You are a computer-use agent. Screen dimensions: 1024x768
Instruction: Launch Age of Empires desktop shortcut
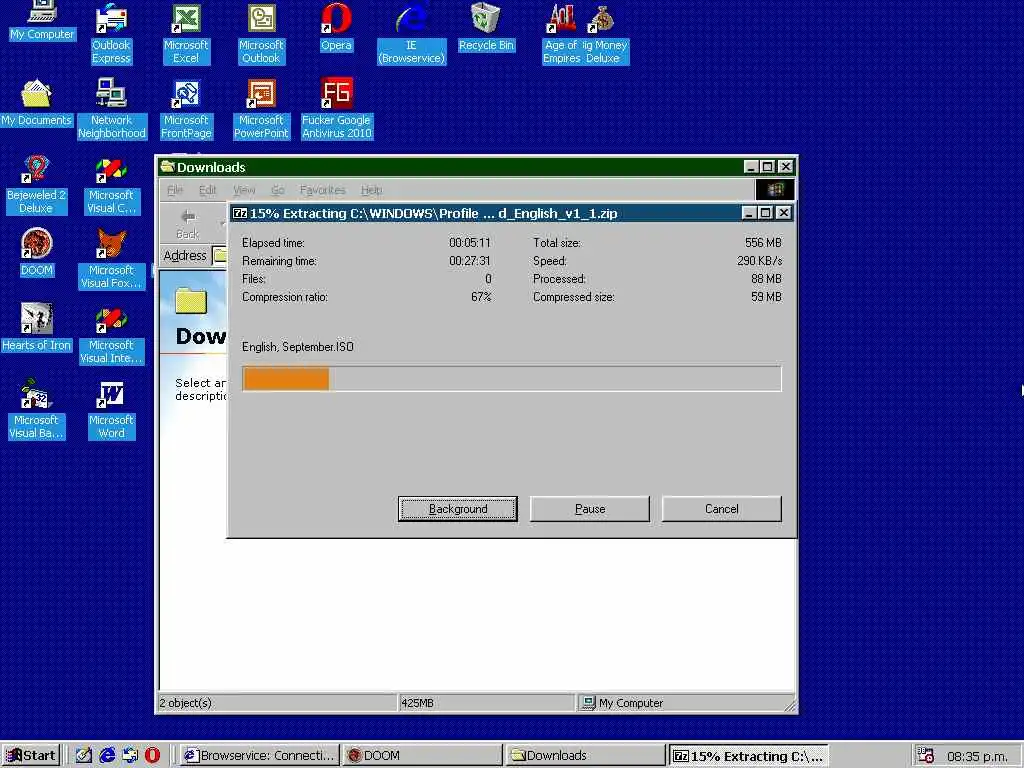coord(562,33)
